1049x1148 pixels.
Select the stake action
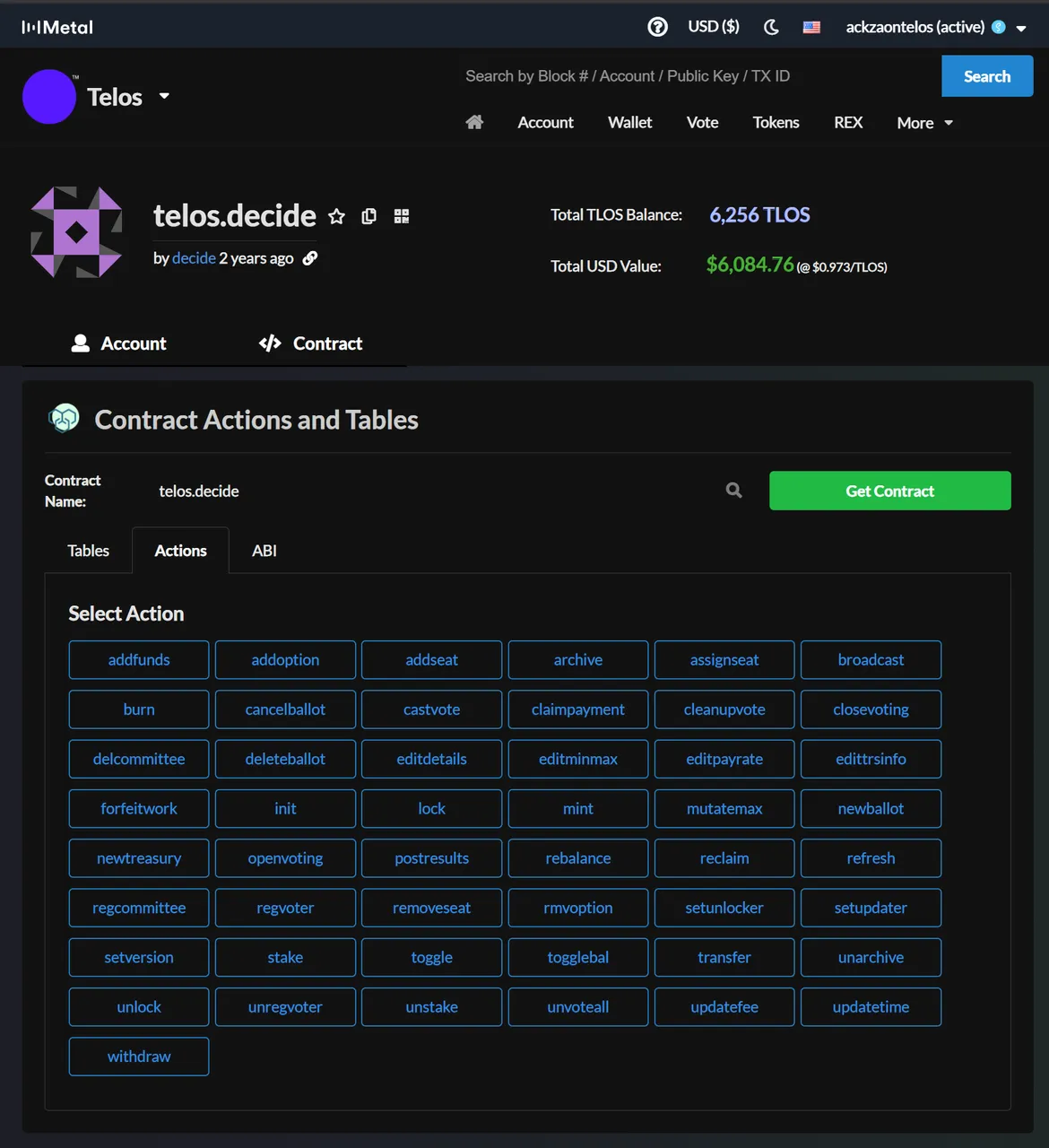click(285, 958)
